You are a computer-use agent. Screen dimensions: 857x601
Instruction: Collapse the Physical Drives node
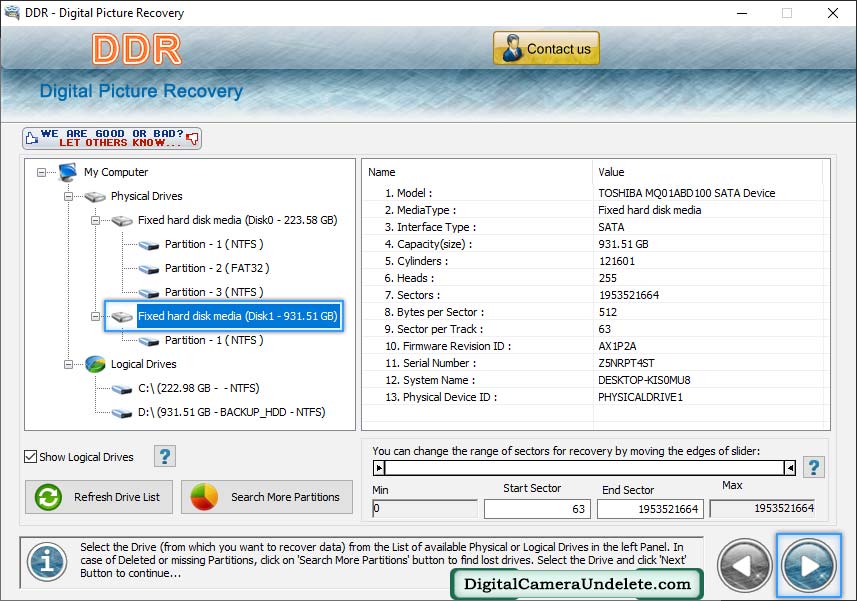pos(69,196)
